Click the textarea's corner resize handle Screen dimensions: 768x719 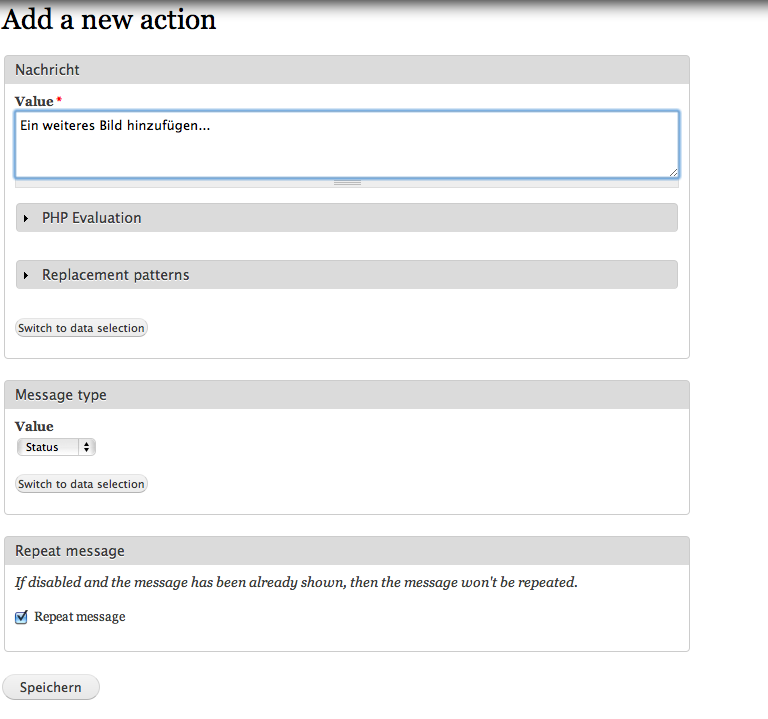pyautogui.click(x=673, y=172)
